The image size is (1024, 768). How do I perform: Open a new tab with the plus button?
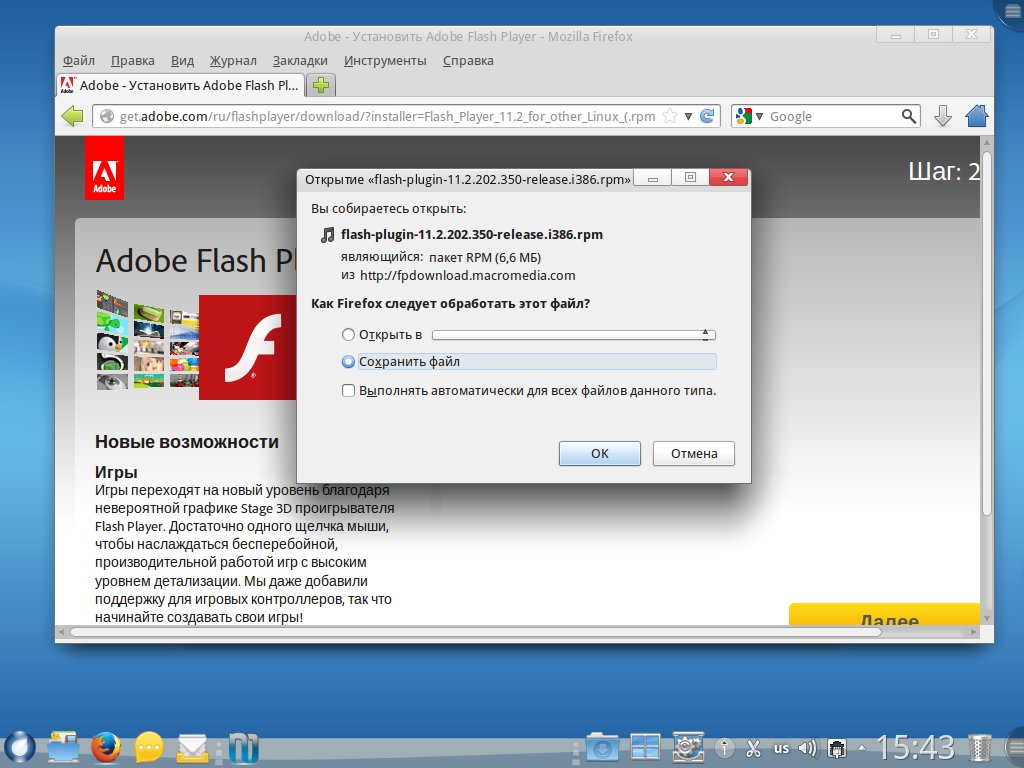(x=321, y=85)
